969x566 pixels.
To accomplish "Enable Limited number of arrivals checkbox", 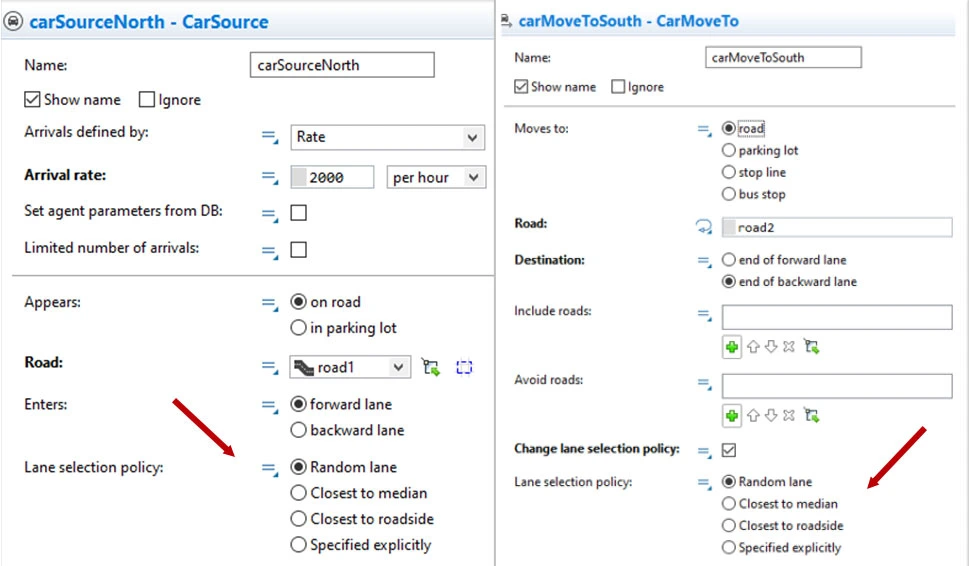I will click(298, 250).
